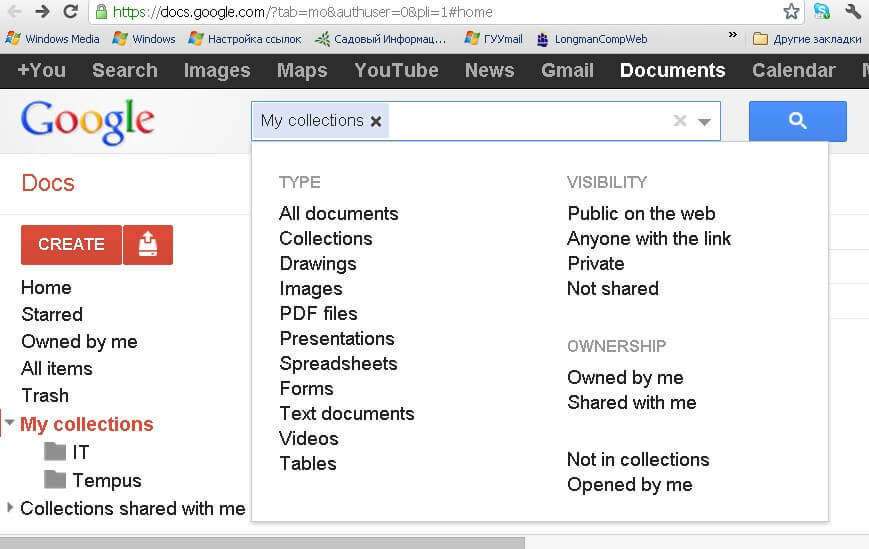Open the Windows Media bookmark
The width and height of the screenshot is (869, 549).
[x=52, y=39]
